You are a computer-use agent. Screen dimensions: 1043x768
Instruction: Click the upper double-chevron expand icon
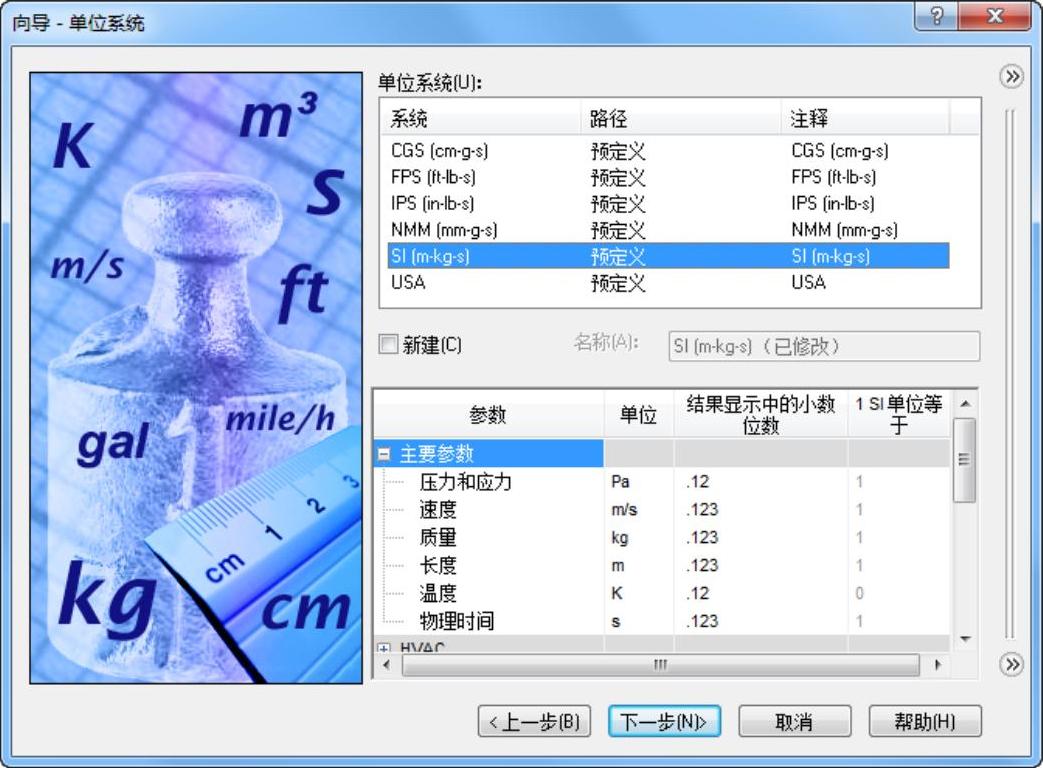[1012, 77]
